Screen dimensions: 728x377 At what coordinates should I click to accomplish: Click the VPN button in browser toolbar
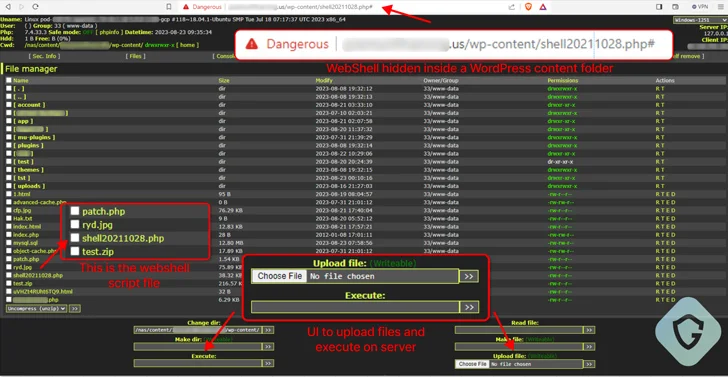point(700,7)
